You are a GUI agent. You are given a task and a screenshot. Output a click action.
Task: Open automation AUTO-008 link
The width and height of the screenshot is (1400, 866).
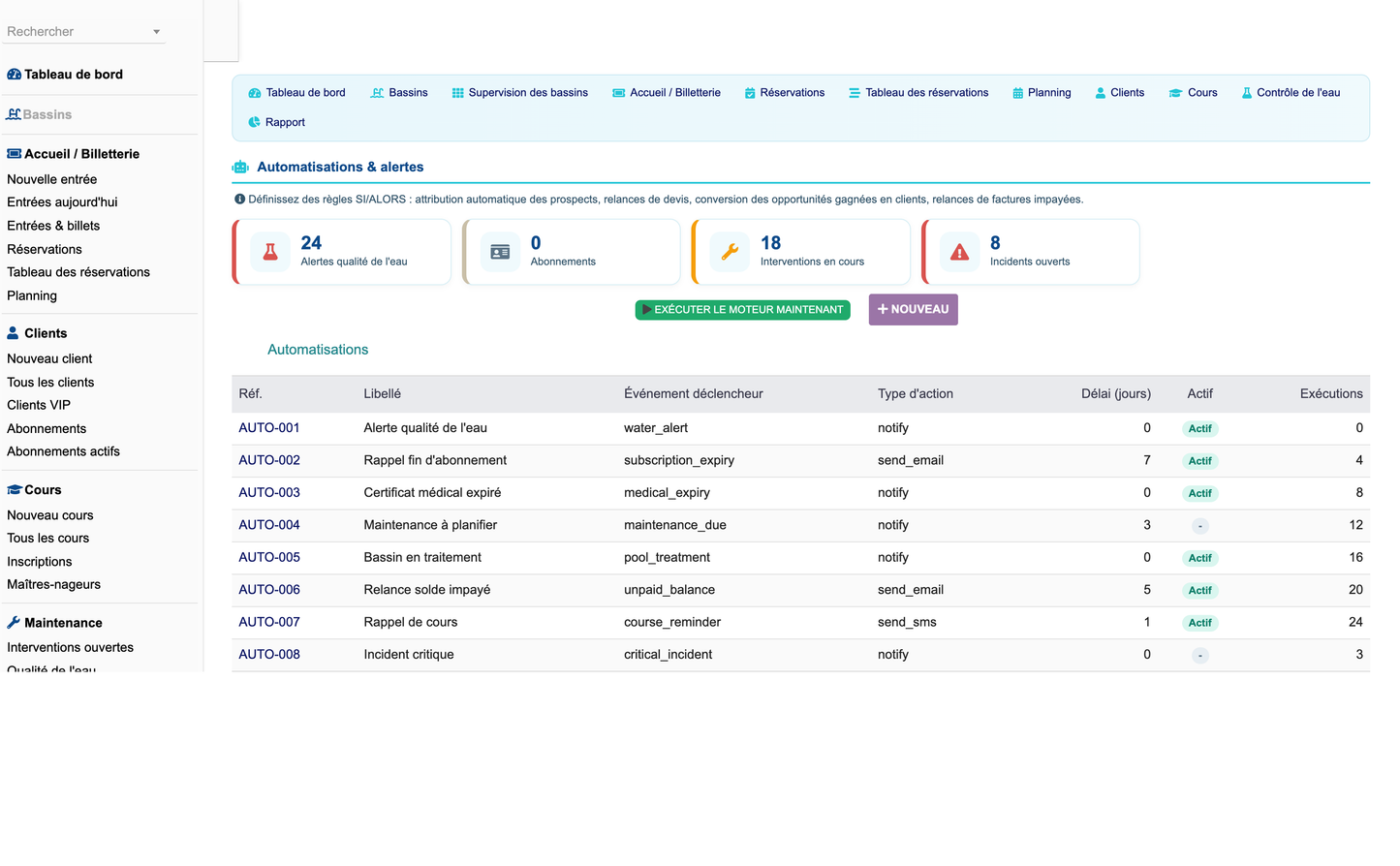(269, 655)
